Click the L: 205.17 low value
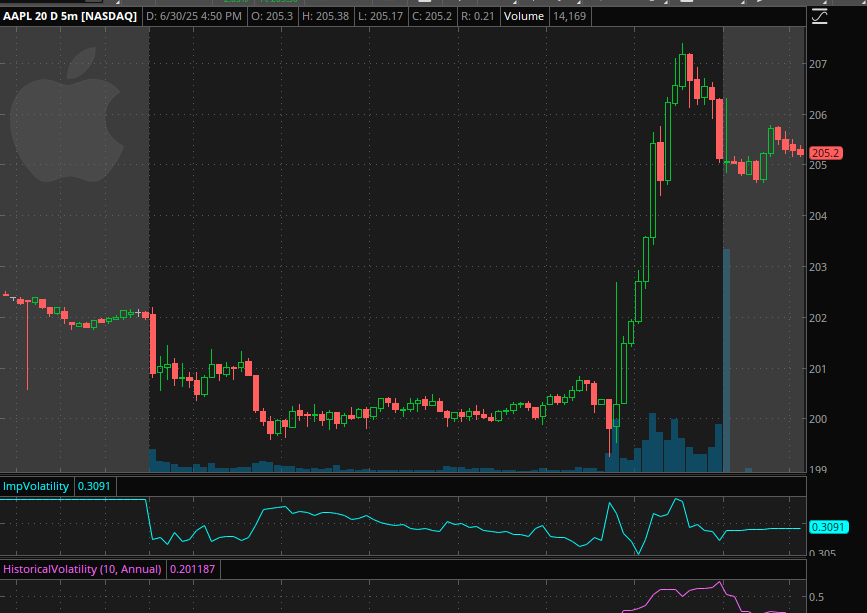This screenshot has width=867, height=613. pos(380,16)
